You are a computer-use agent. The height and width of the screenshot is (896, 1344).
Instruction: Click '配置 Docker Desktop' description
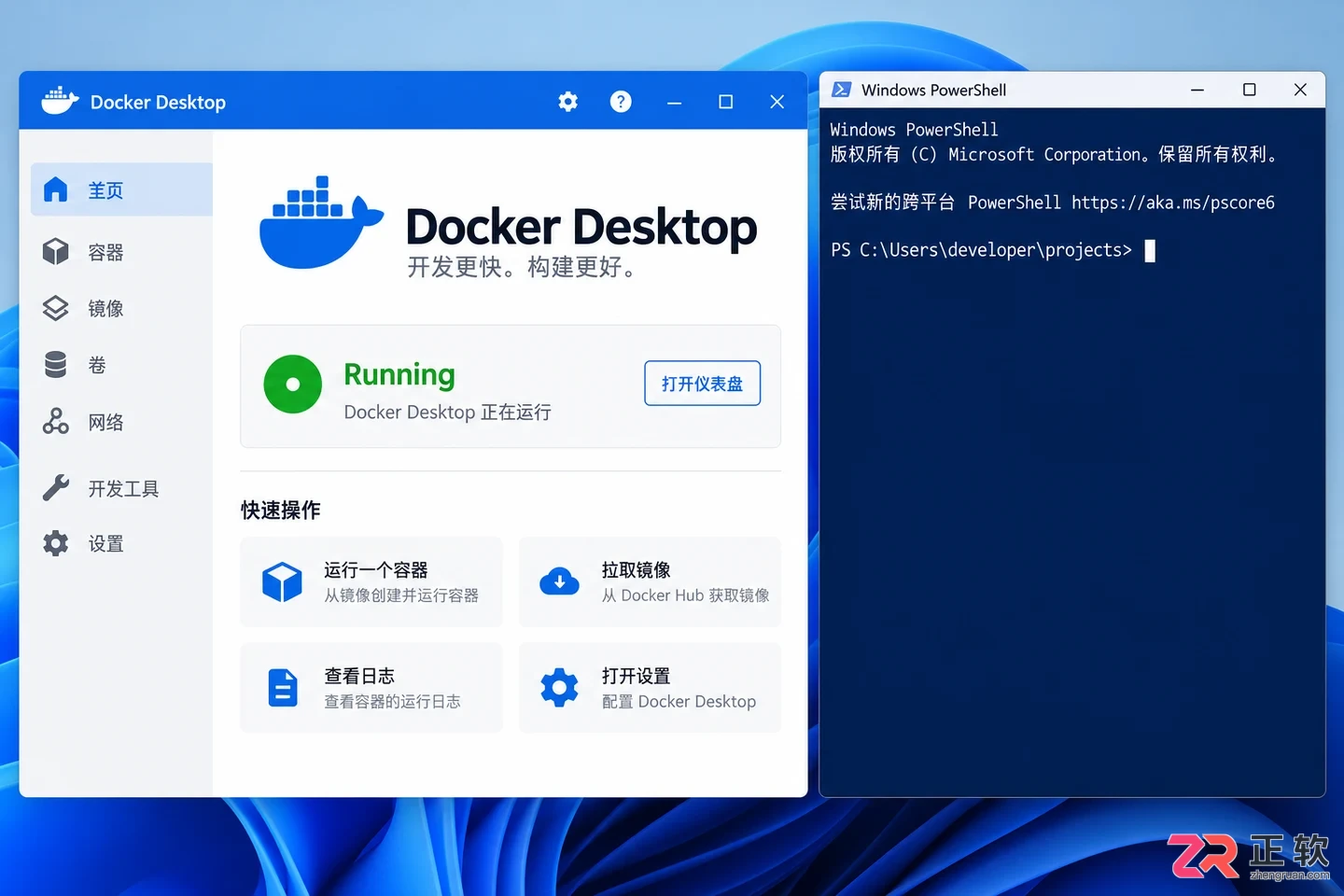679,701
